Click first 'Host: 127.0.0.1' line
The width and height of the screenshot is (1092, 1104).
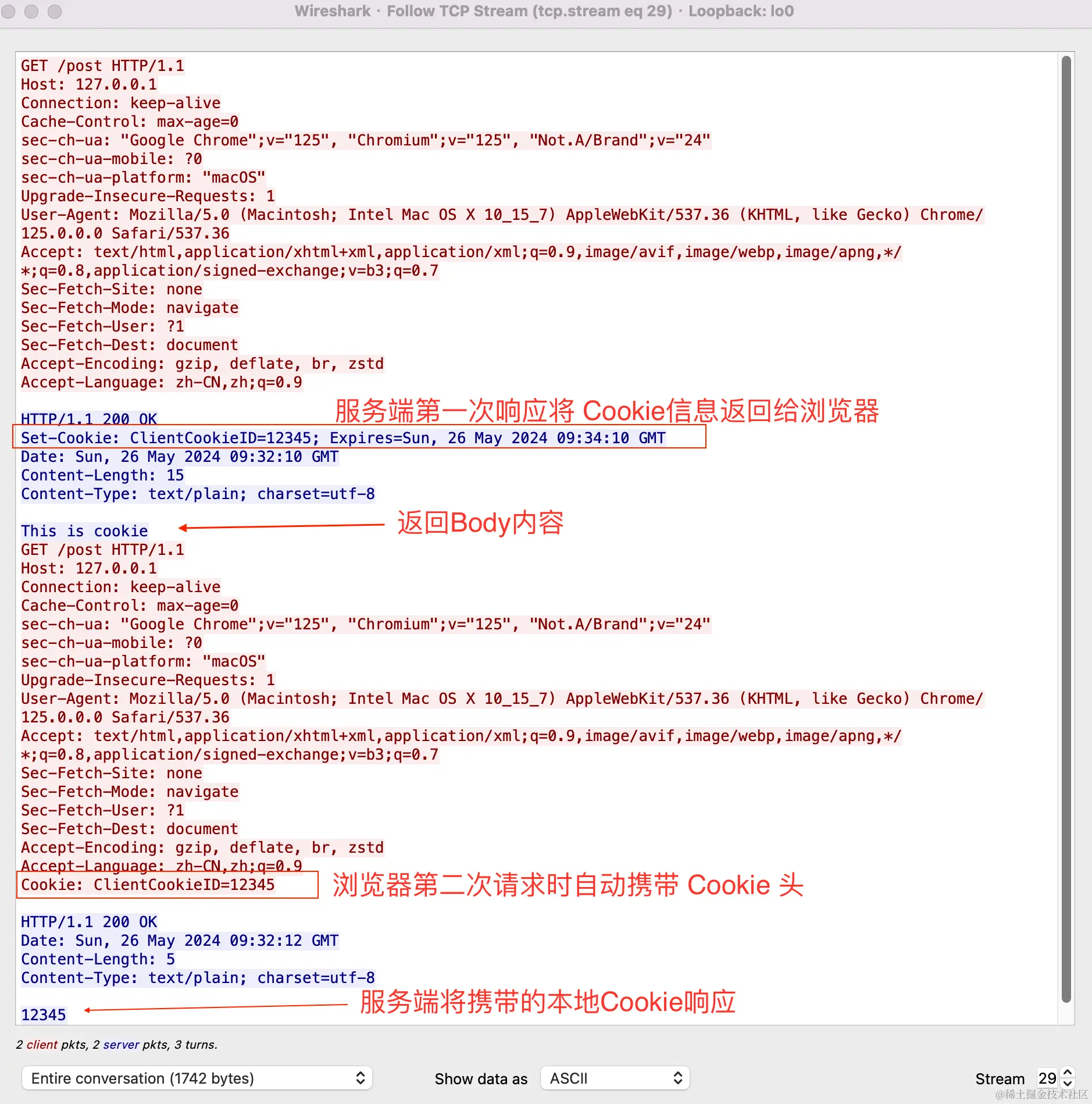coord(89,84)
